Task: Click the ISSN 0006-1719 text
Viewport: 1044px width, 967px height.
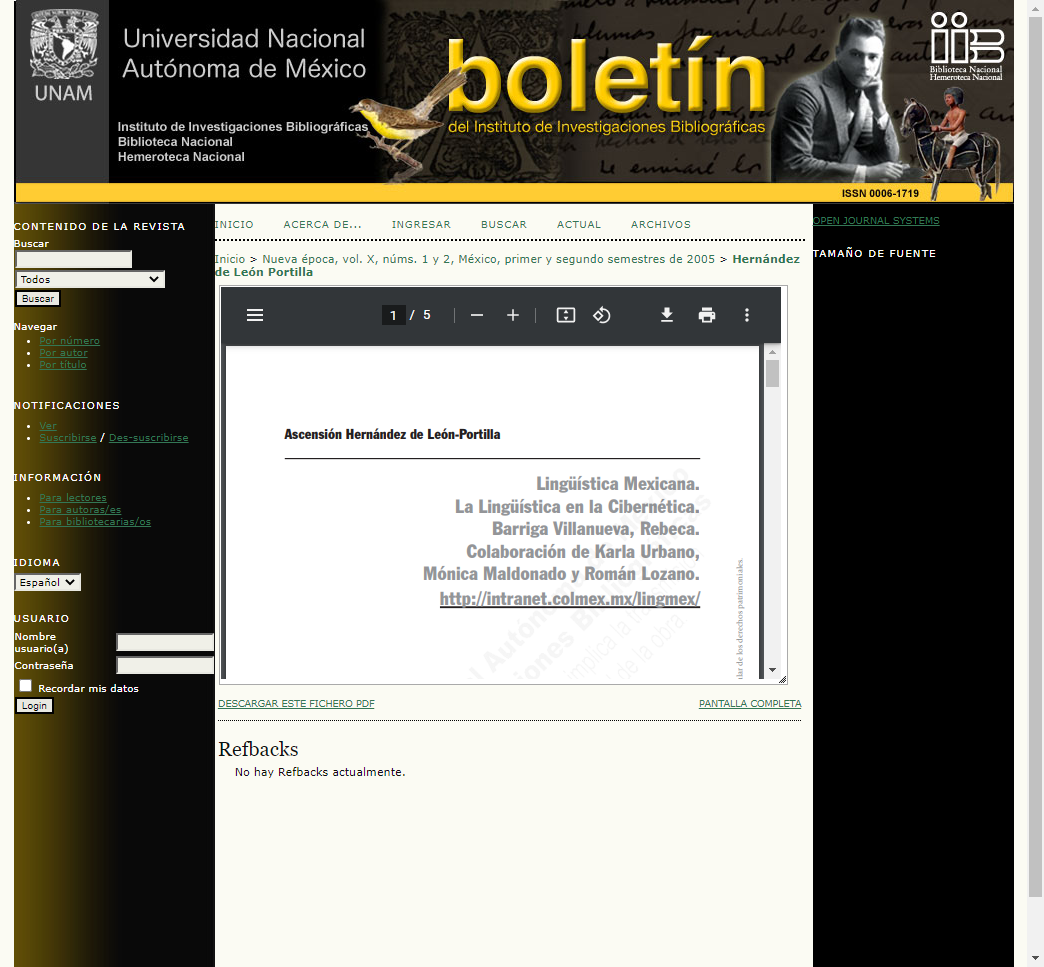Action: (x=880, y=193)
